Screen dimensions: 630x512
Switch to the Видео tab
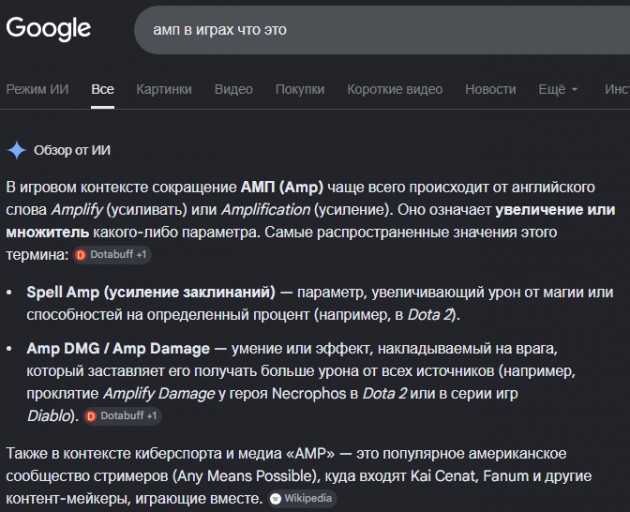pos(233,89)
